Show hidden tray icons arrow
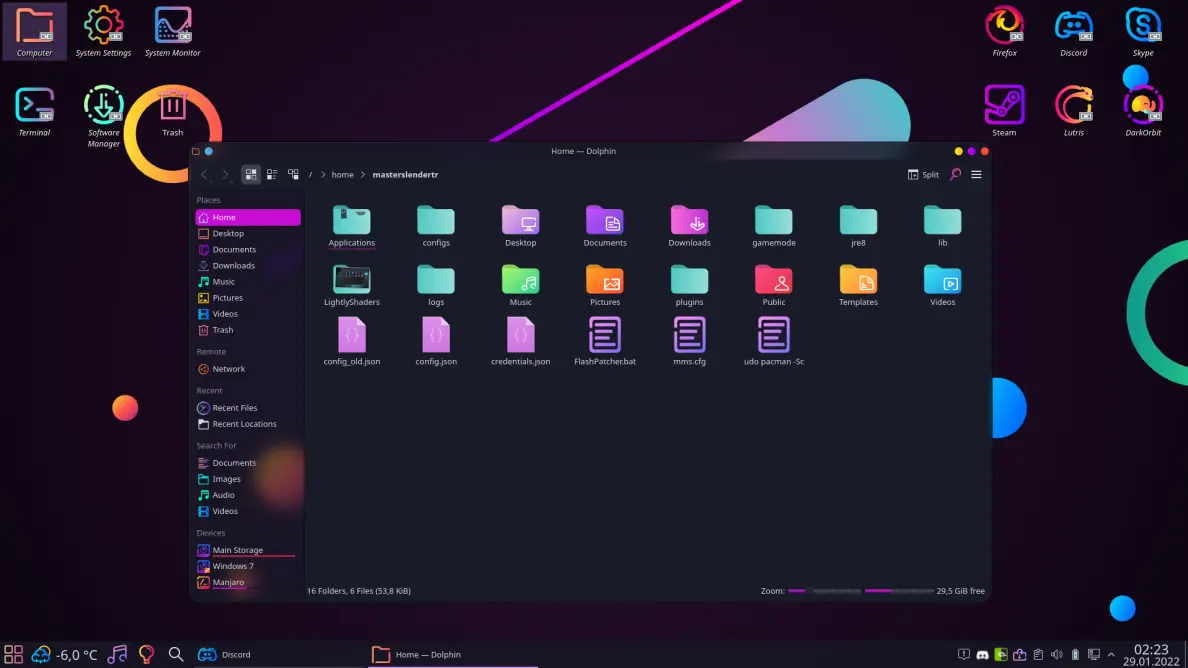 click(1111, 654)
